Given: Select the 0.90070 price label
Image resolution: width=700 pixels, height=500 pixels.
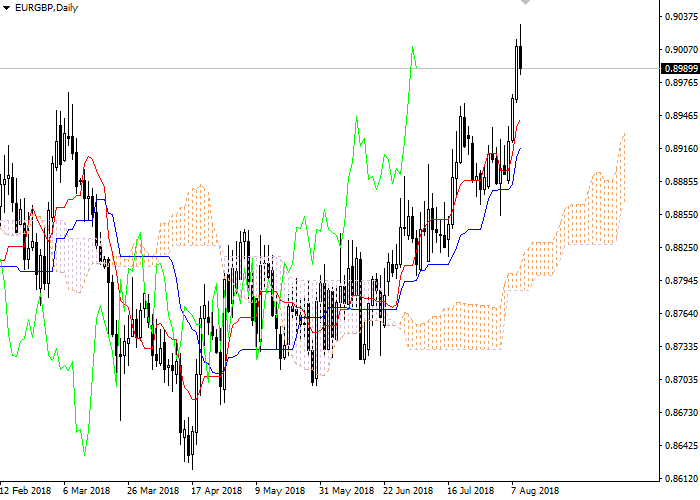Looking at the screenshot, I should pyautogui.click(x=681, y=50).
